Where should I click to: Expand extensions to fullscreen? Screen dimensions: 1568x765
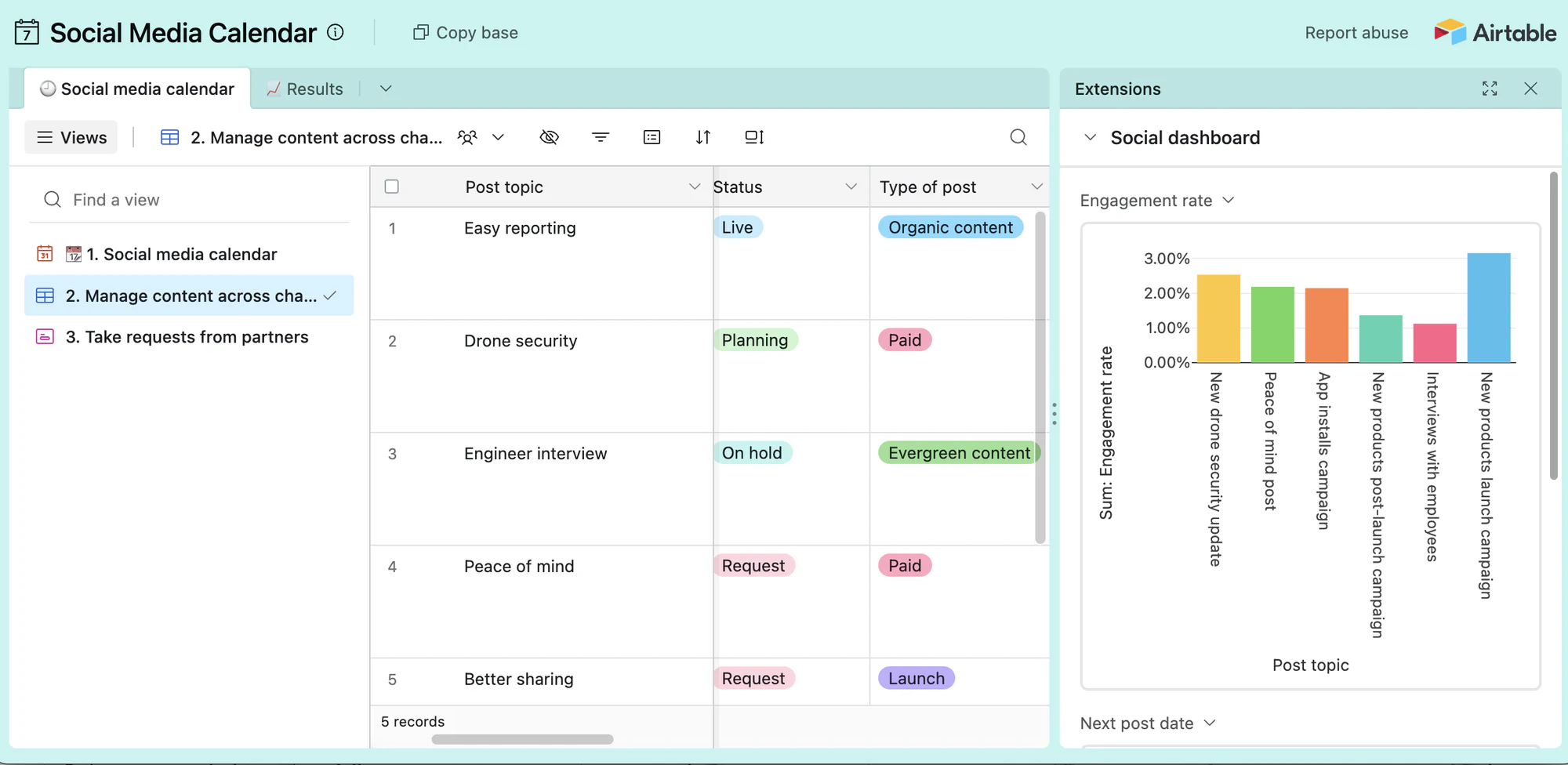[x=1490, y=89]
